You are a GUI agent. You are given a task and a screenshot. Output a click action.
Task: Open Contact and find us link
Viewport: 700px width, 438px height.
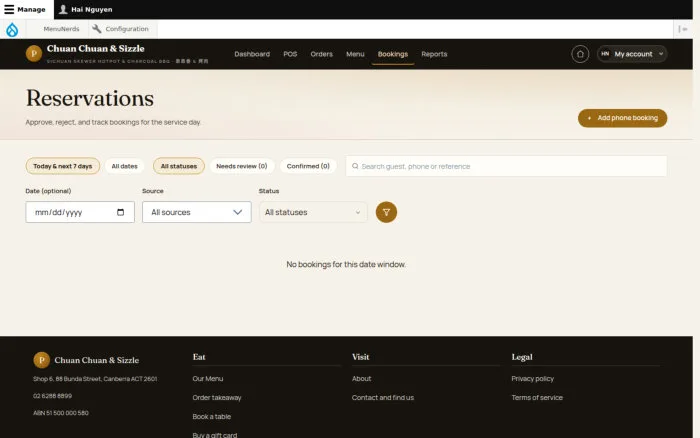pos(383,397)
